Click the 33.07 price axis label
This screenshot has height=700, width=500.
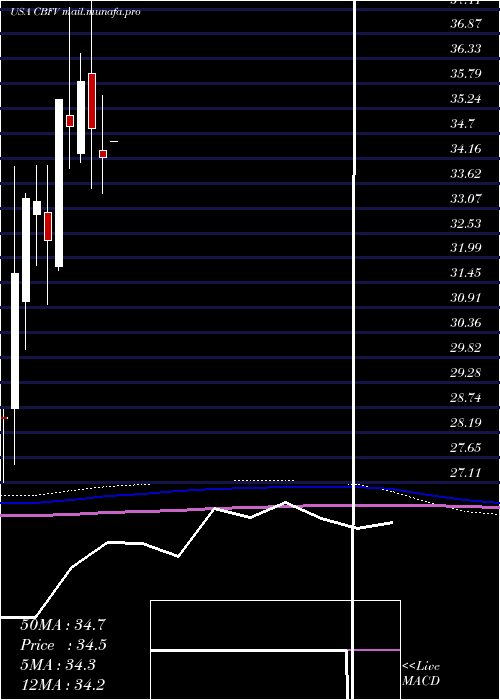click(466, 198)
